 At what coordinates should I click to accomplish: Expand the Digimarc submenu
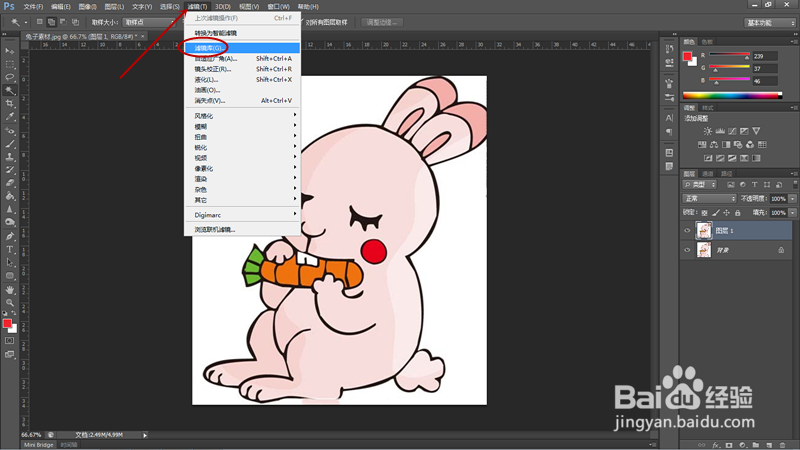tap(242, 215)
